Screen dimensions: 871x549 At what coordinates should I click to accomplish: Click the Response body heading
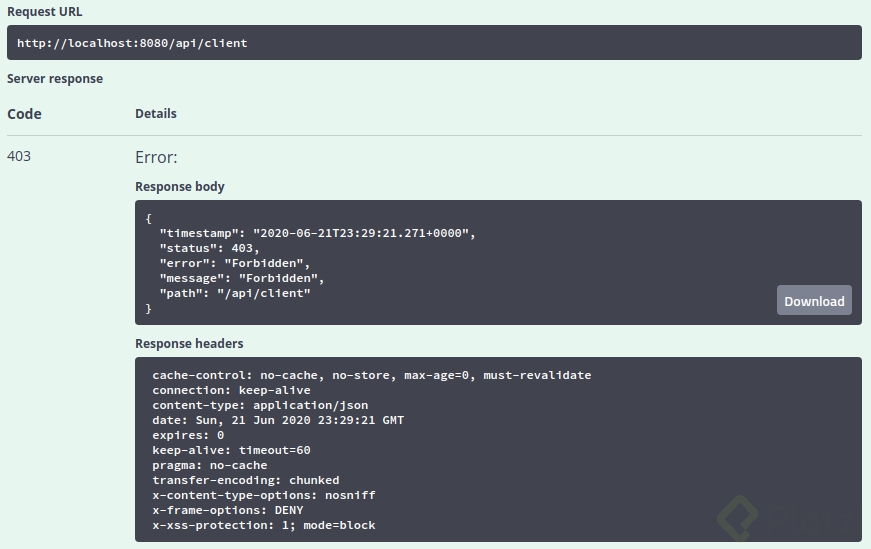[180, 187]
